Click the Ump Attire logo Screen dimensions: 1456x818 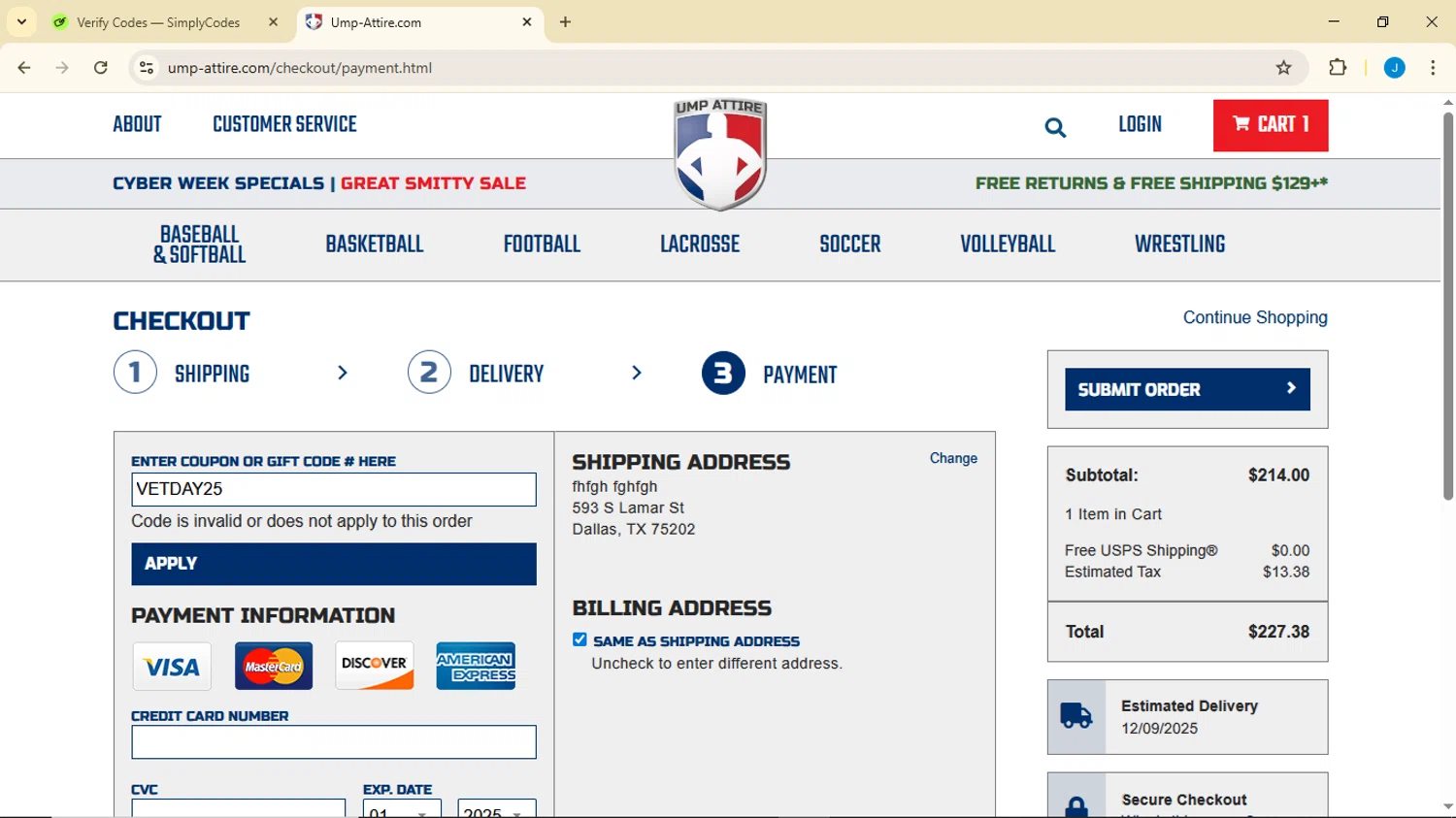tap(720, 154)
